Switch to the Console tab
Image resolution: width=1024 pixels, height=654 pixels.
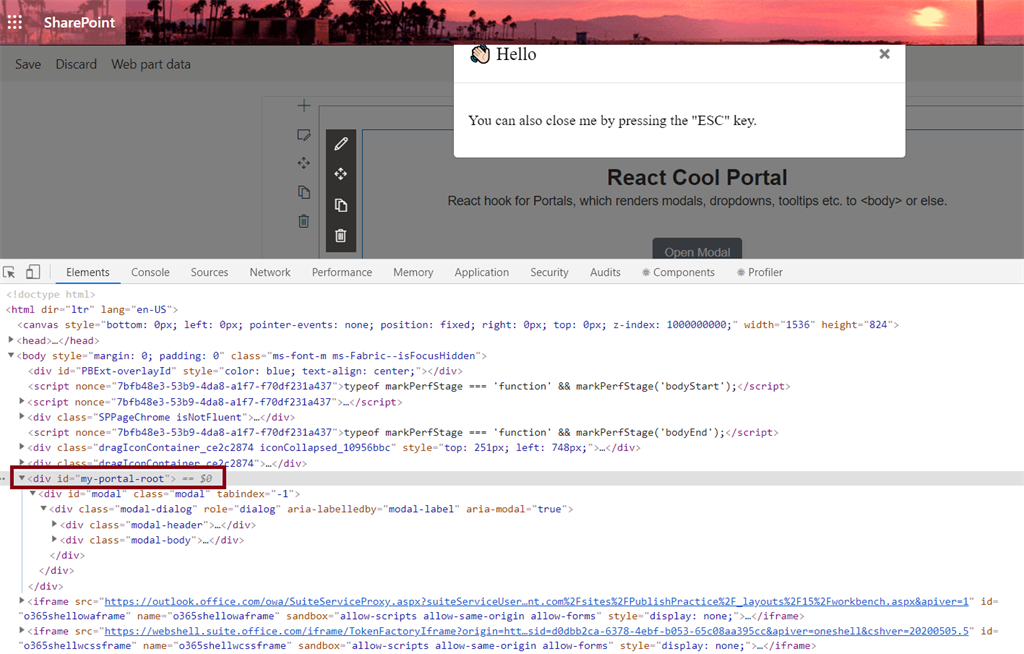[150, 272]
